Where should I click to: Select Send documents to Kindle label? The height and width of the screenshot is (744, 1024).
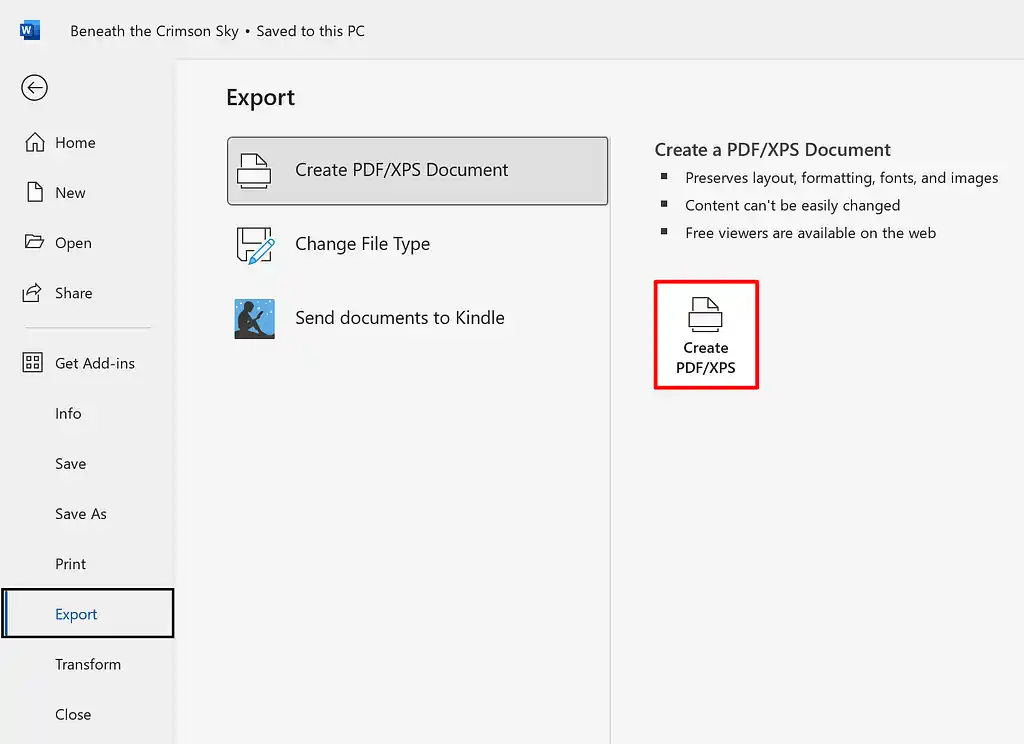click(x=399, y=318)
